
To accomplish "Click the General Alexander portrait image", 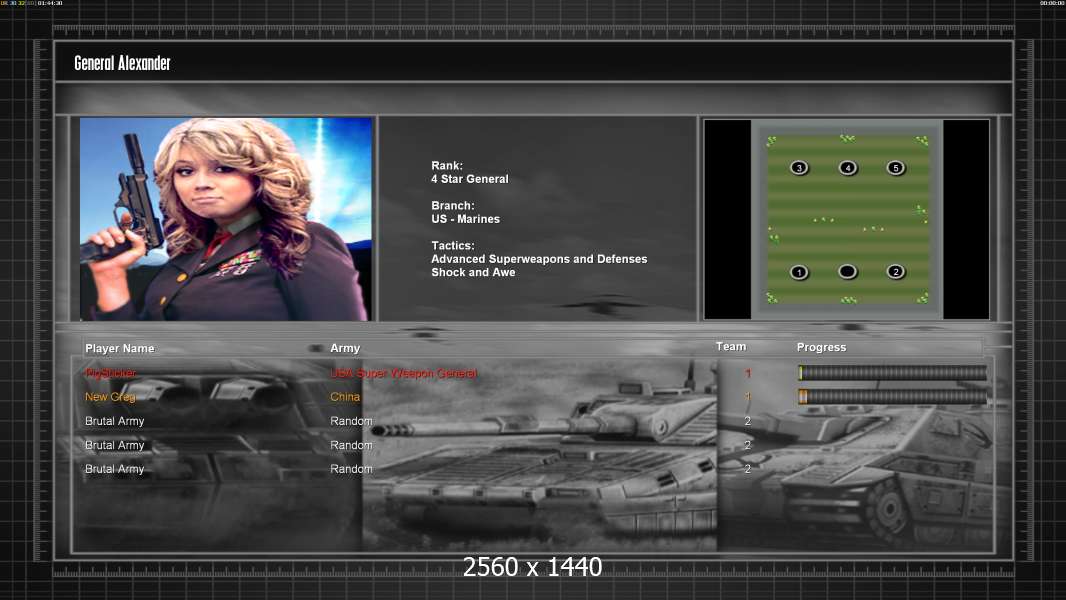I will (x=226, y=219).
